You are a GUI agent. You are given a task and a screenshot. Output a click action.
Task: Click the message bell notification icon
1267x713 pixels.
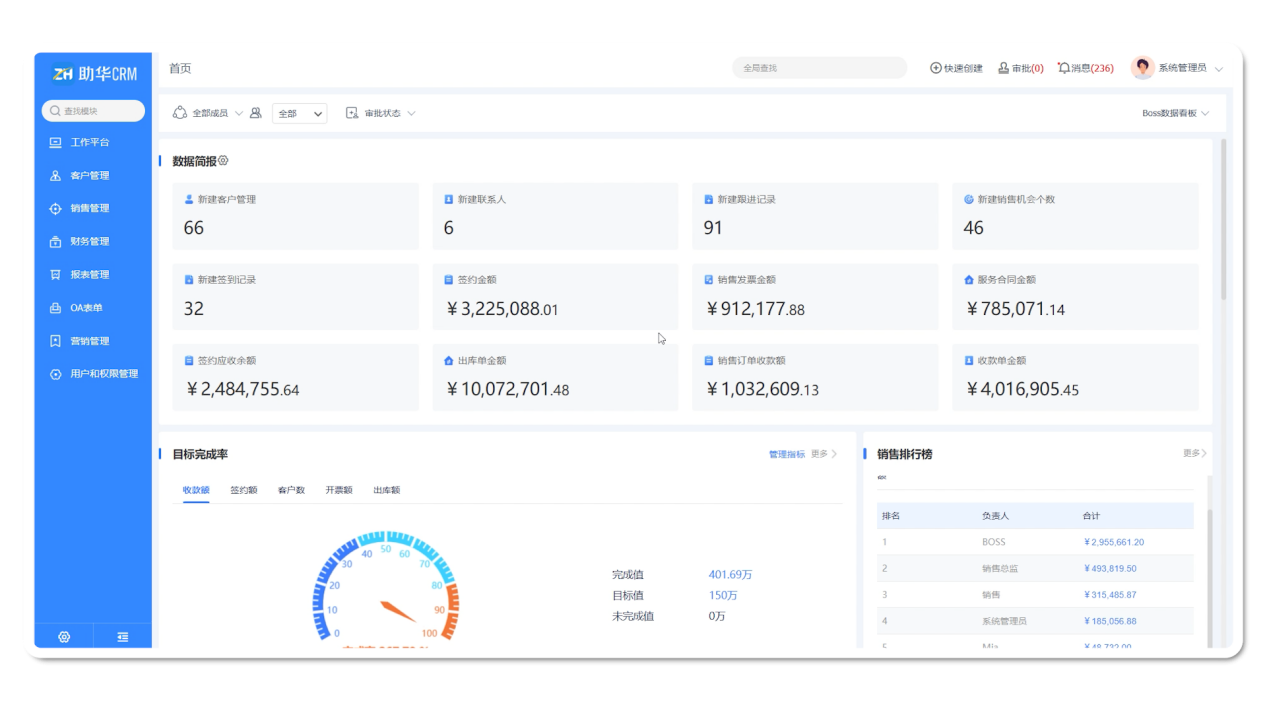pos(1064,68)
